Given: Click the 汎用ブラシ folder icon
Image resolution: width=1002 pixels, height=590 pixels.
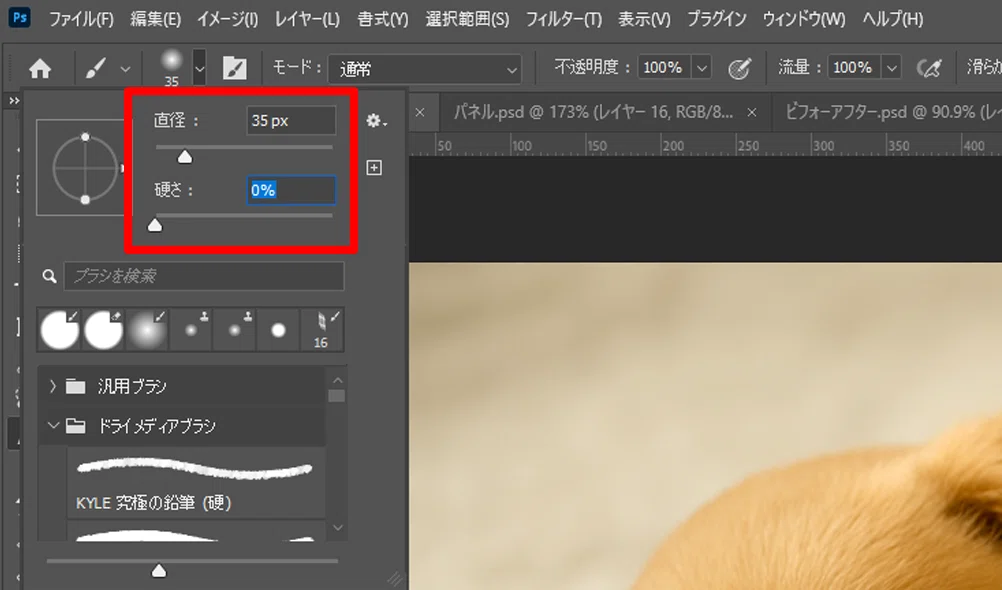Looking at the screenshot, I should point(75,386).
